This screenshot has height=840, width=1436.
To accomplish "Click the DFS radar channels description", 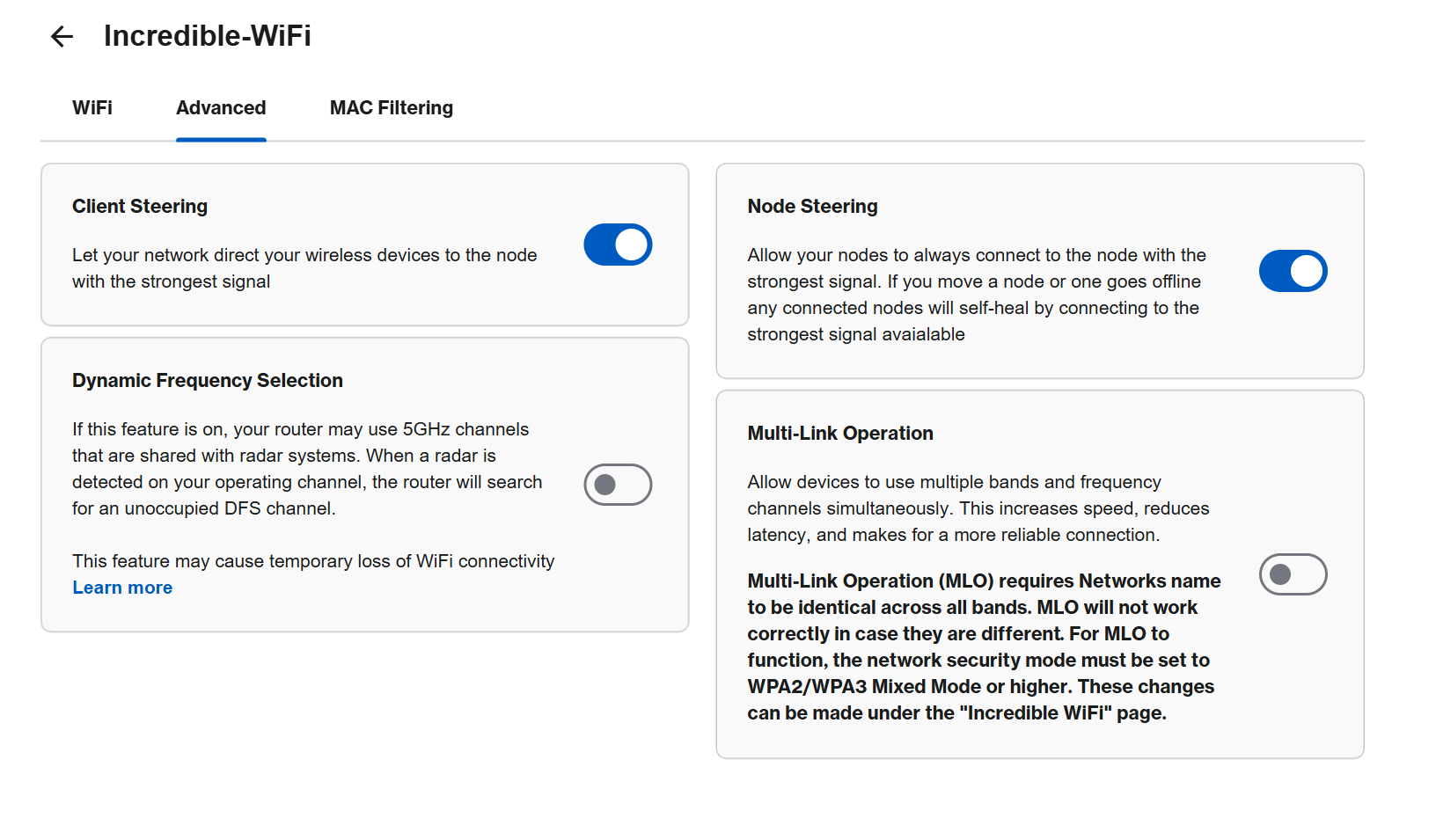I will (x=307, y=469).
